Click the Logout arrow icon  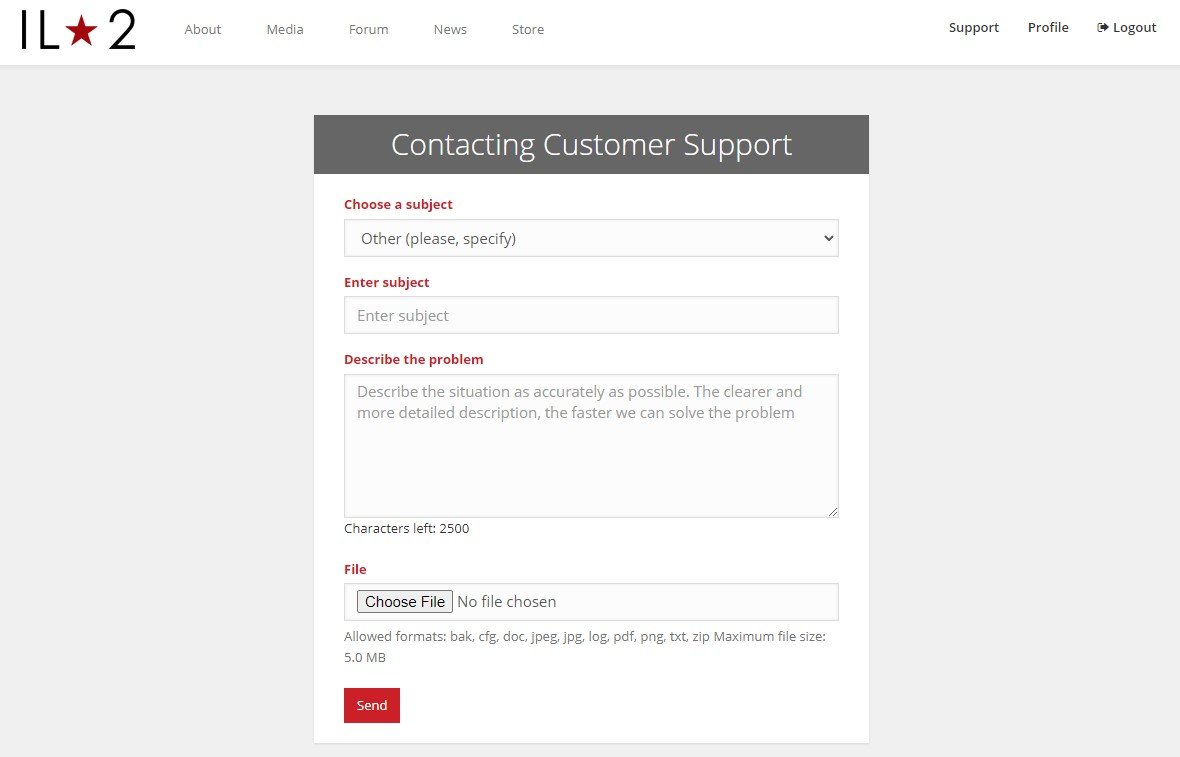tap(1103, 28)
